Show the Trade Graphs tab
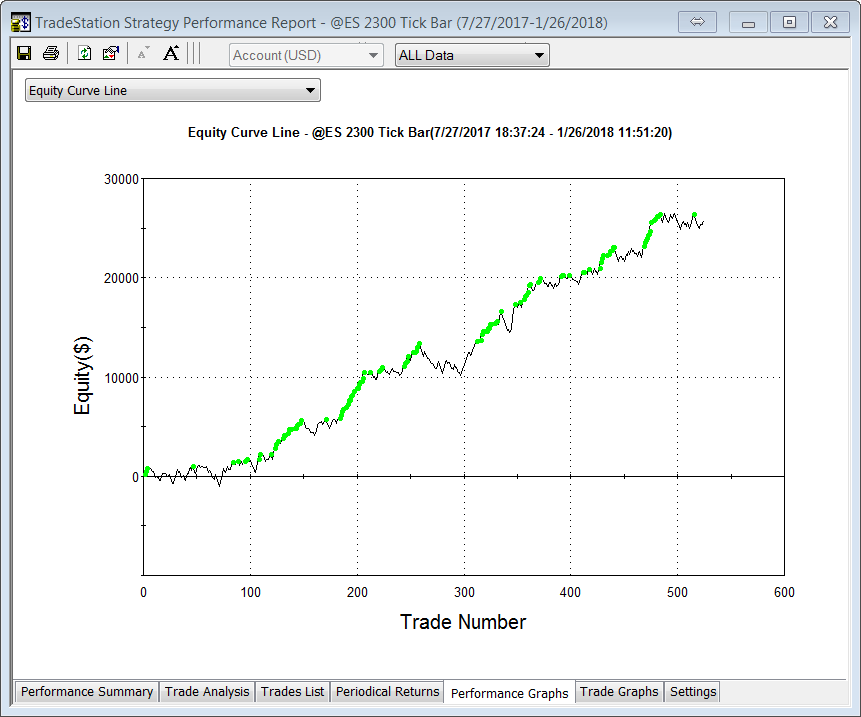 point(619,692)
